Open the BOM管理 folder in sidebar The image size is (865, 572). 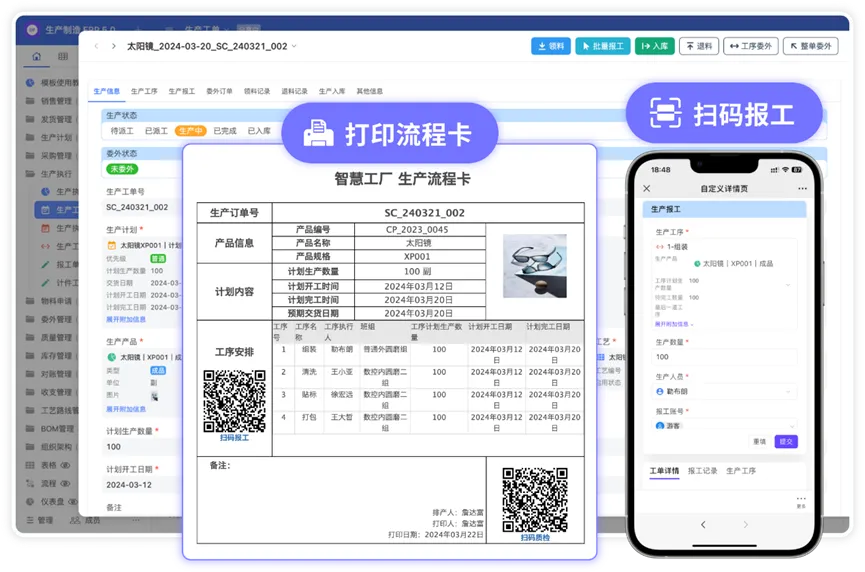(x=51, y=429)
